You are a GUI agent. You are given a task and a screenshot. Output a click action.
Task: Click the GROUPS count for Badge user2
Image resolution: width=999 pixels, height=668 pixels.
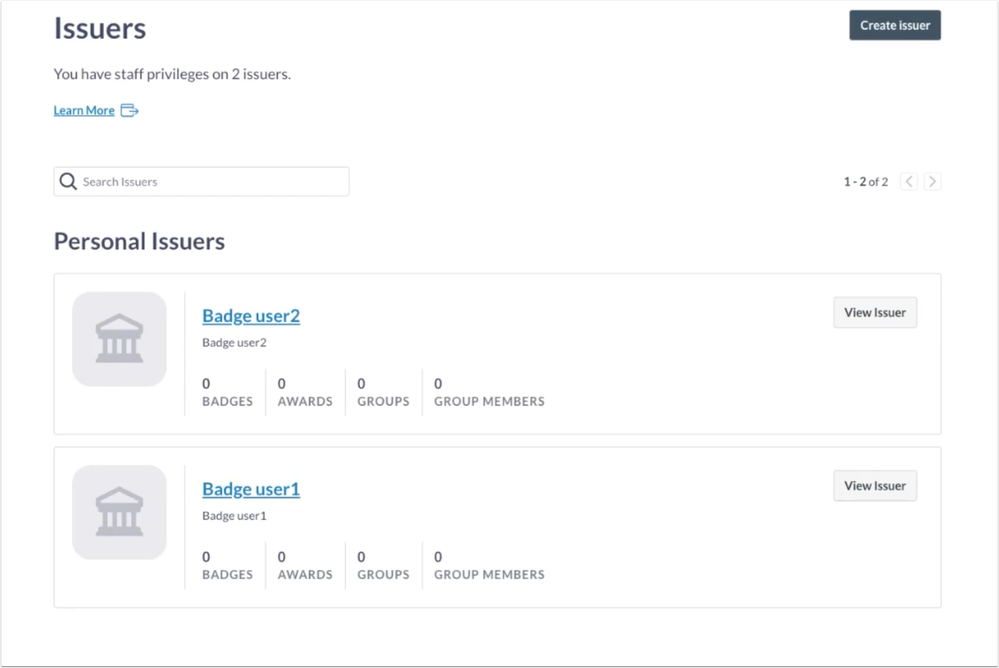pos(381,392)
